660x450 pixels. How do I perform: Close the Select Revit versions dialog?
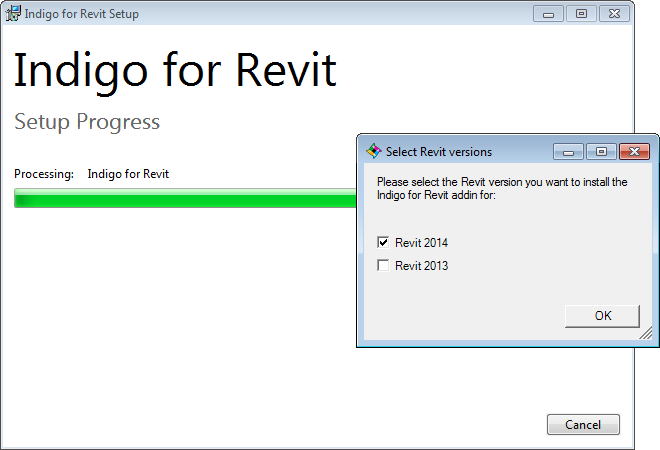pos(634,152)
